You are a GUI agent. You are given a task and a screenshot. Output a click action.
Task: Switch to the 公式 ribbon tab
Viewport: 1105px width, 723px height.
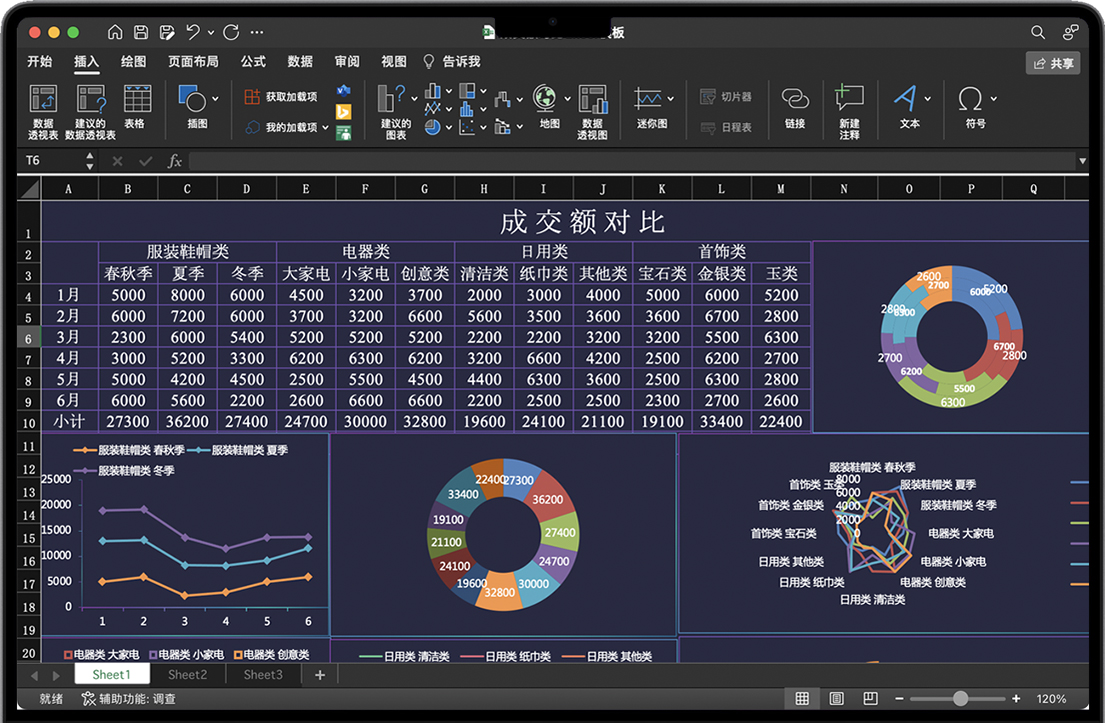click(x=253, y=62)
